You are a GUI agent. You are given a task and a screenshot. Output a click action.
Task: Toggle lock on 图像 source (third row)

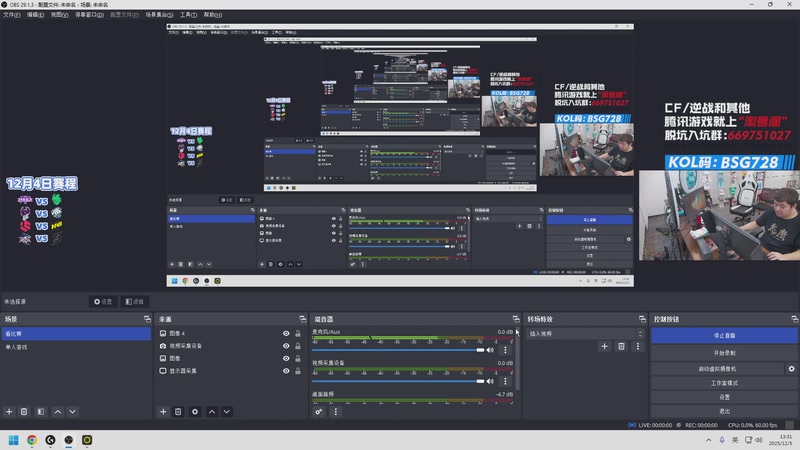coord(298,358)
